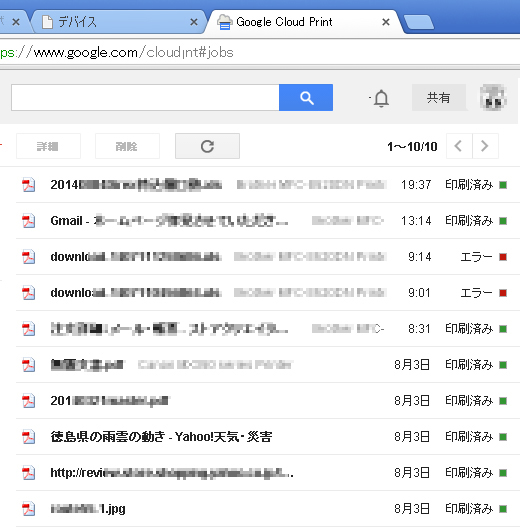Select the Gmail print job title
520x531 pixels.
(x=169, y=221)
